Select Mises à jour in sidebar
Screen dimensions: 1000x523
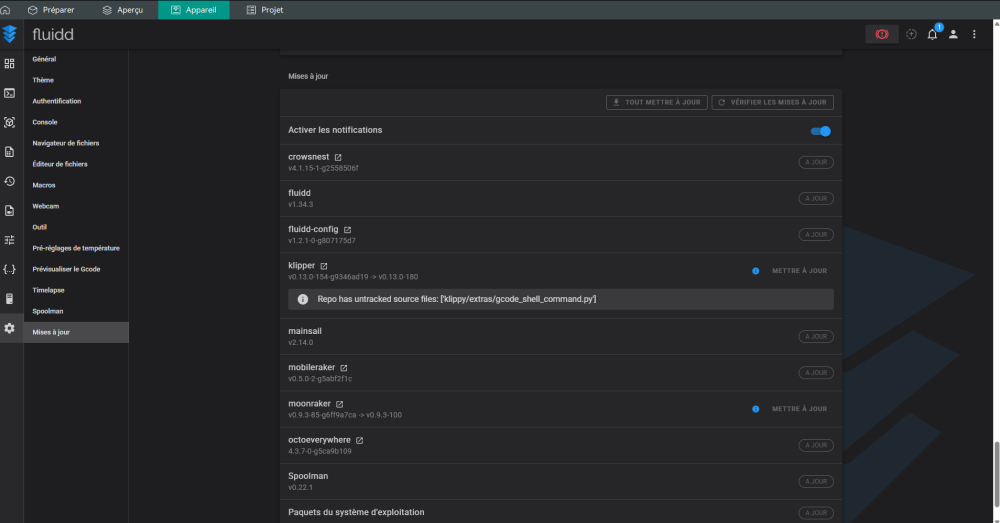[76, 332]
